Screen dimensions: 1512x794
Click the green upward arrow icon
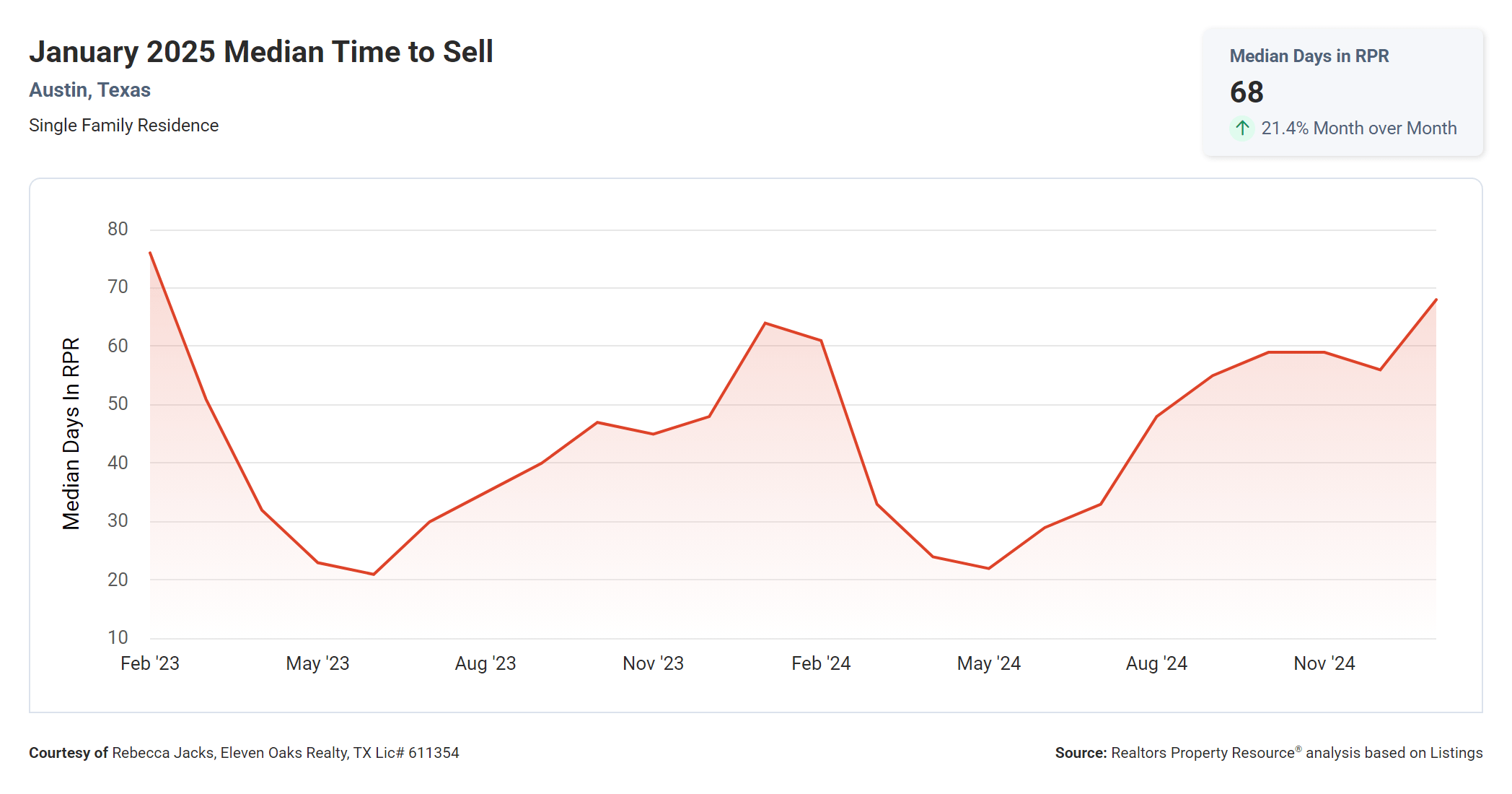1241,128
